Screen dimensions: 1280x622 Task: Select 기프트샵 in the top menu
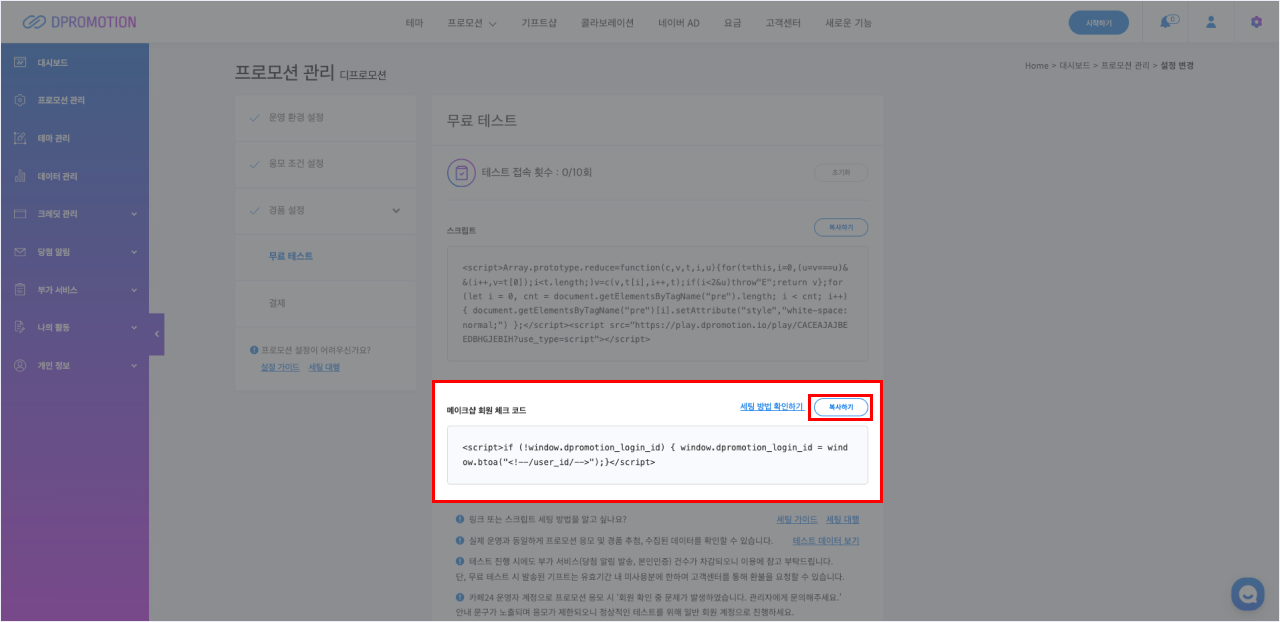(537, 23)
